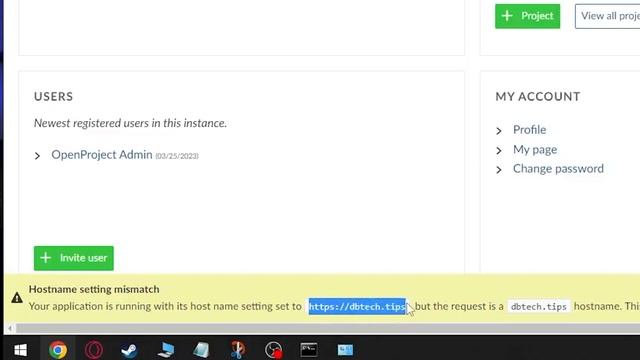Screen dimensions: 640x360
Task: Open the blue window taskbar icon
Action: [345, 350]
